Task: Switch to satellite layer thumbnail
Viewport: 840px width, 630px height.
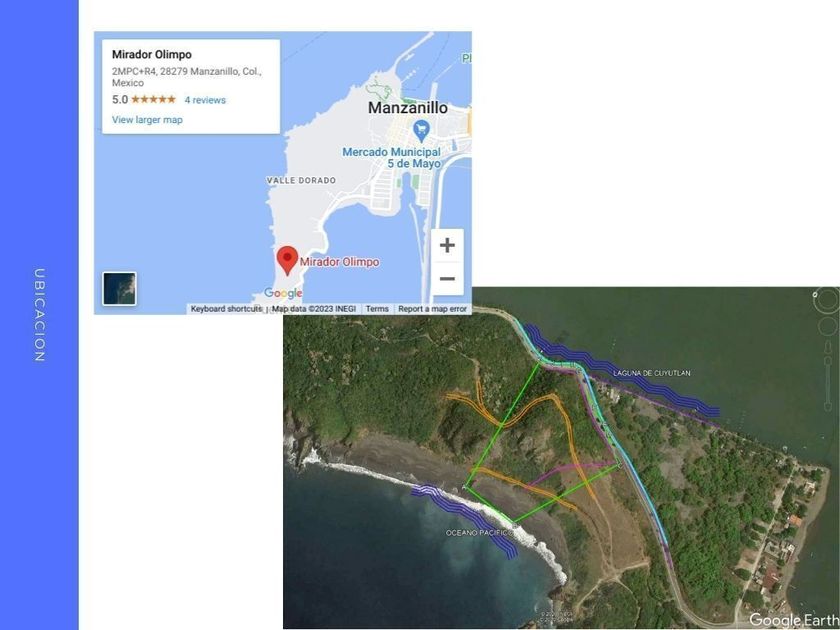Action: 119,288
